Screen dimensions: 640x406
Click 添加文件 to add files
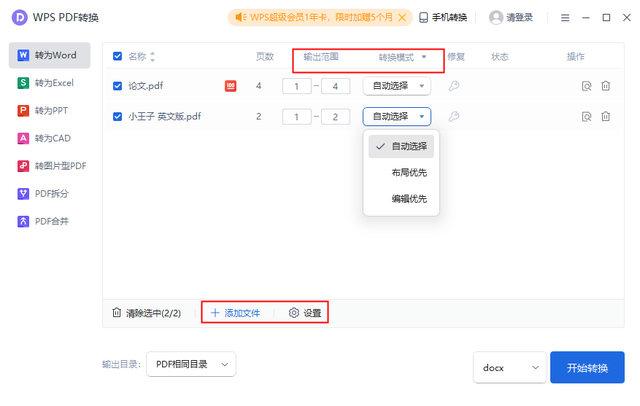235,313
